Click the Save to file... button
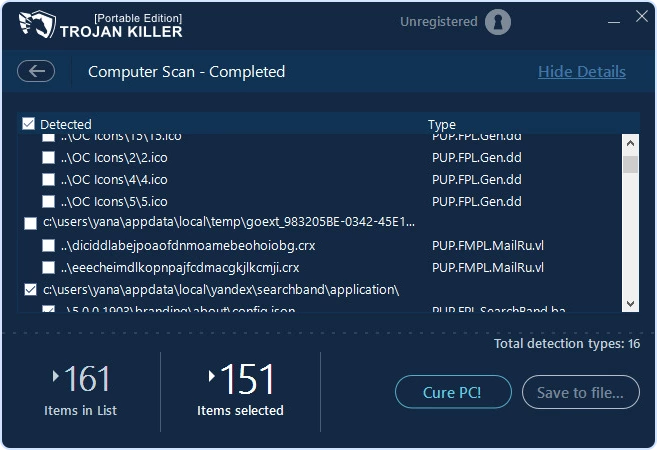657x450 pixels. [580, 392]
